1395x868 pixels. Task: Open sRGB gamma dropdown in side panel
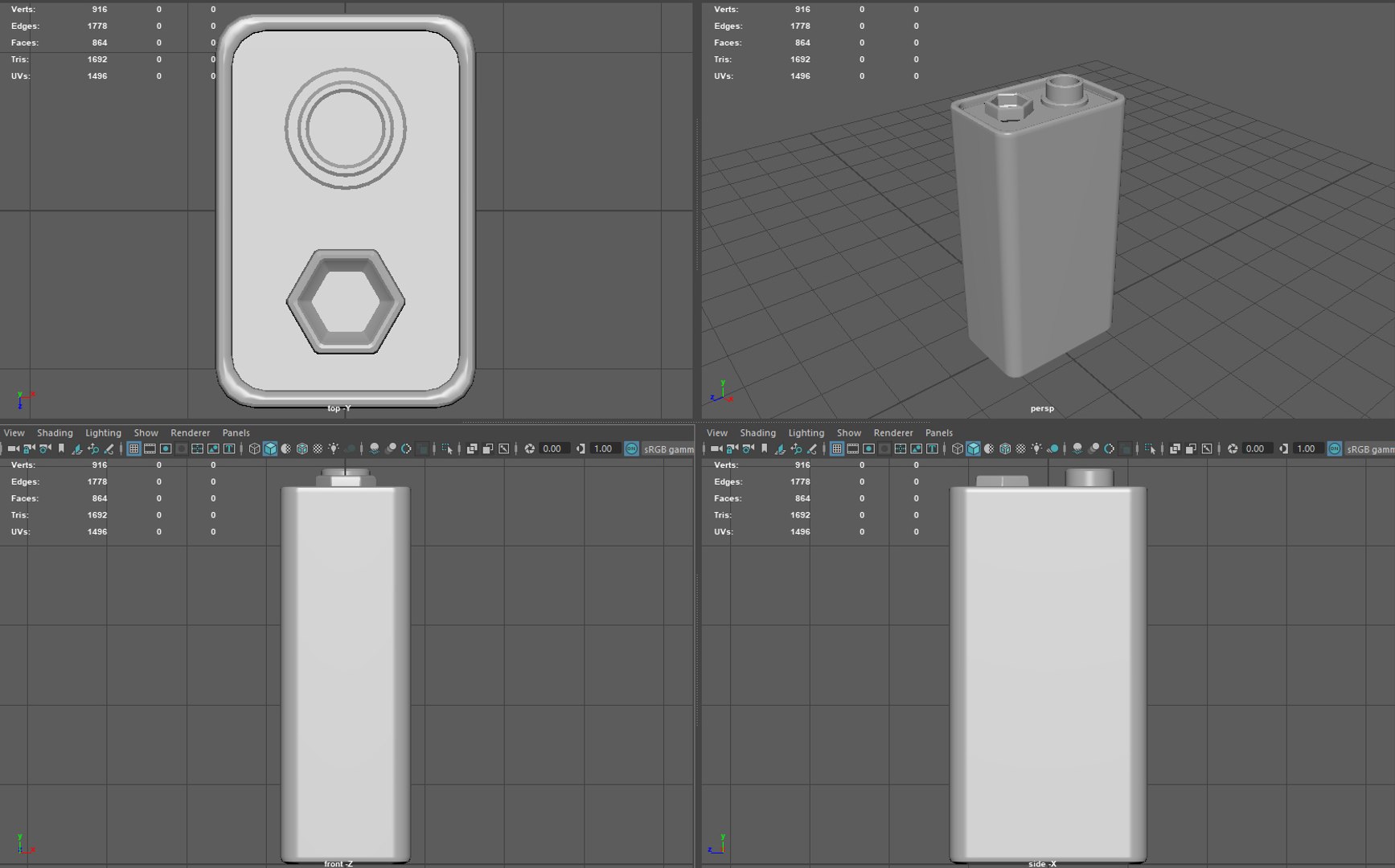1371,448
